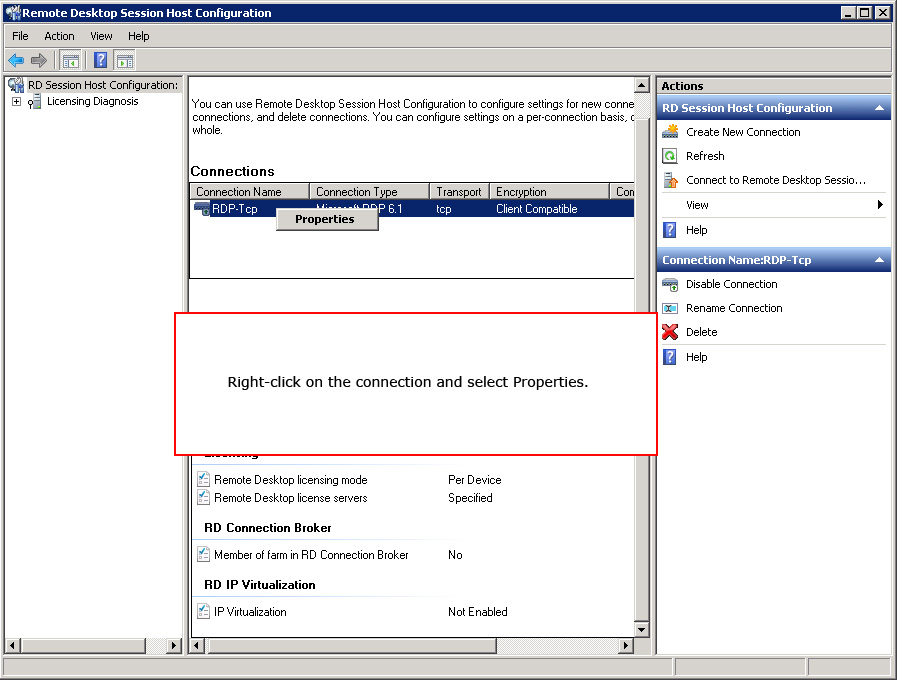This screenshot has width=897, height=680.
Task: Click Member of farm in RD Connection Broker
Action: (311, 555)
